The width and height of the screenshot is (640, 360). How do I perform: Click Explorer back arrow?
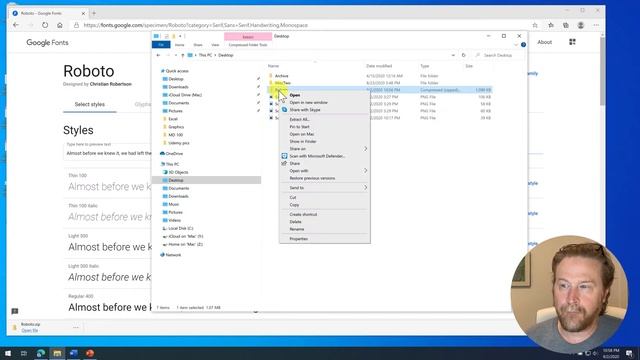158,55
